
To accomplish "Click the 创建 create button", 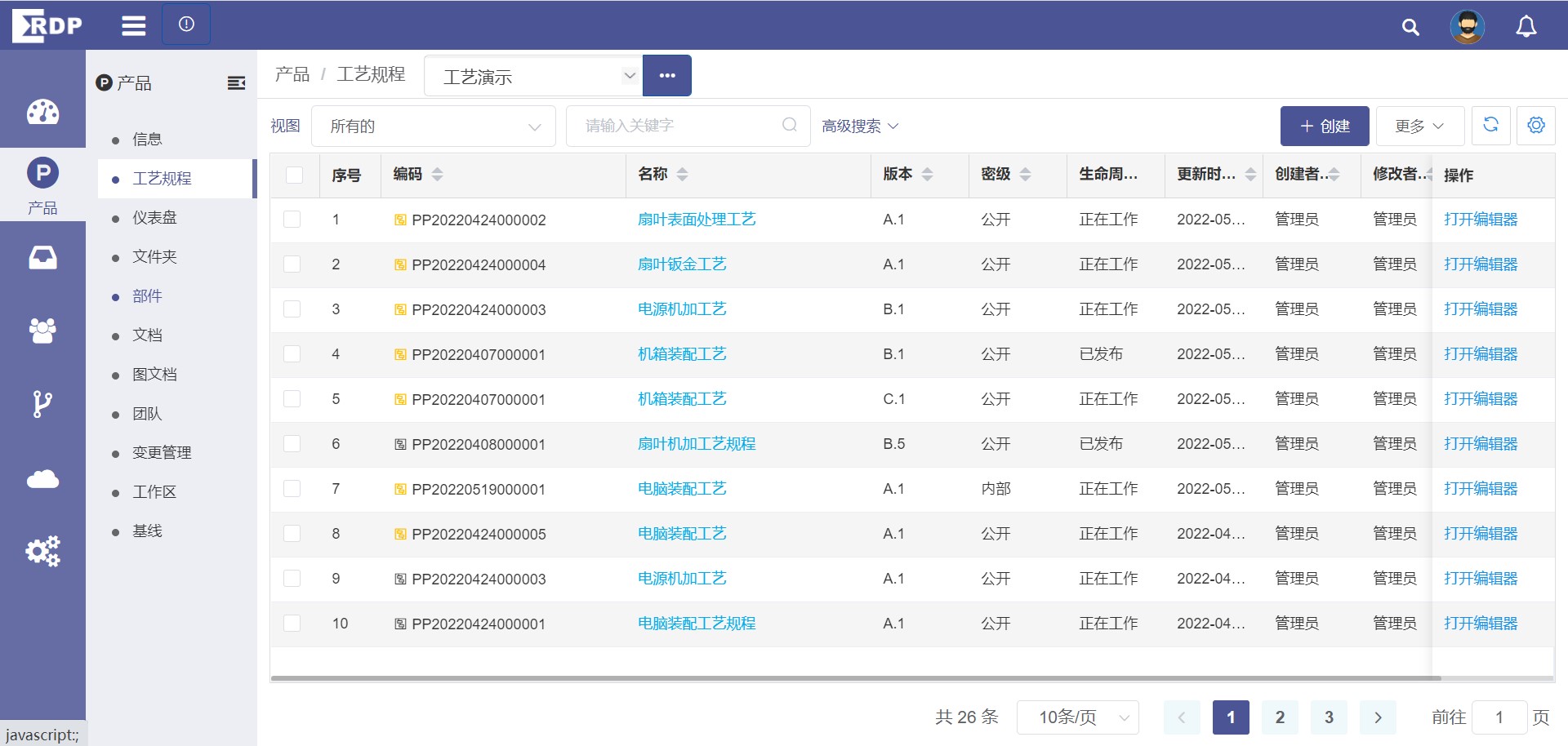I will point(1325,126).
